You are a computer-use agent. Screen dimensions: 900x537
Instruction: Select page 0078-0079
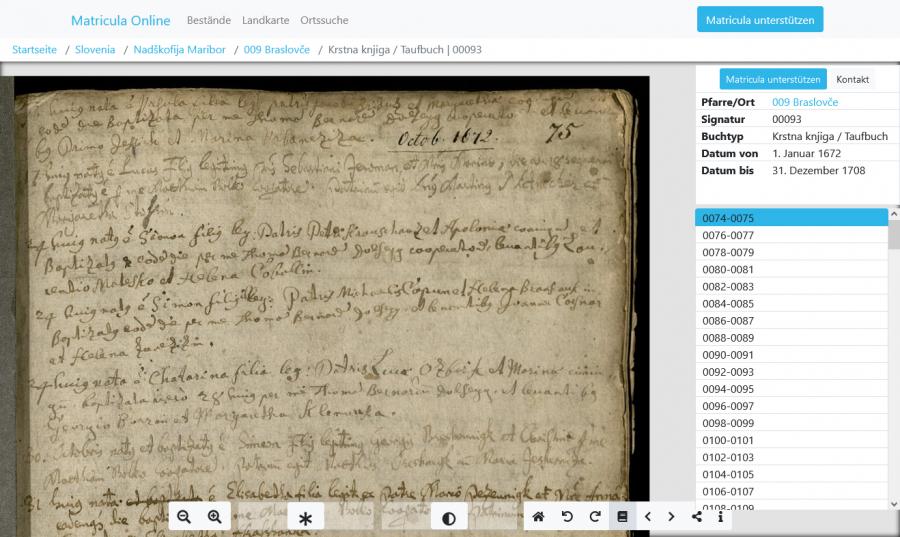[792, 252]
